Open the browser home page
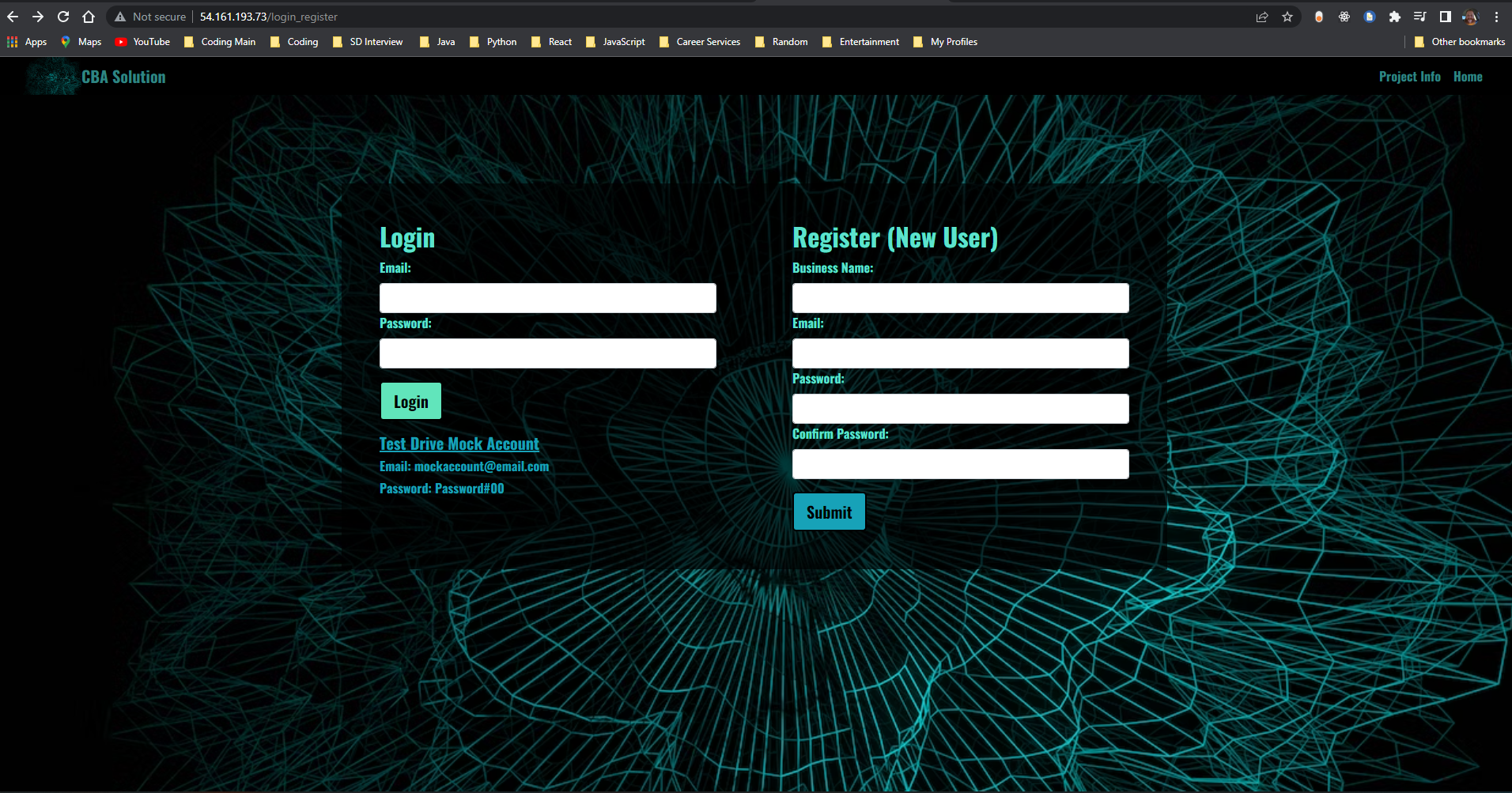Screen dimensions: 1512x793 coord(89,17)
